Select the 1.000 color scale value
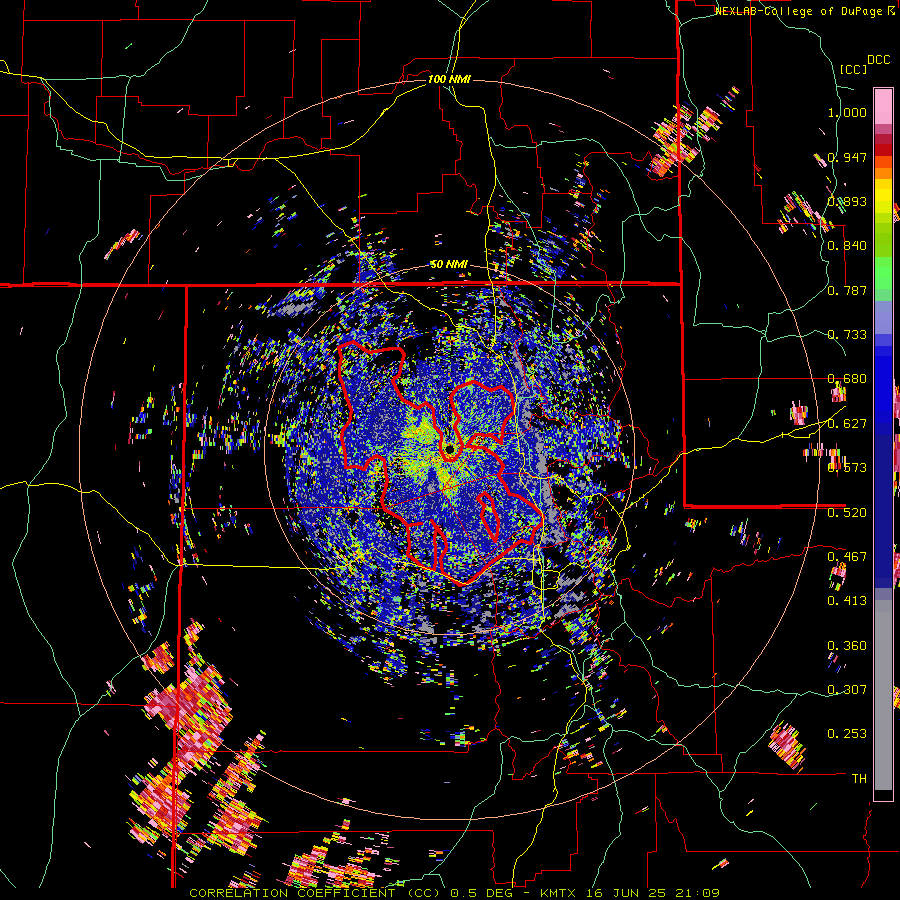Screen dimensions: 900x900 [x=847, y=112]
